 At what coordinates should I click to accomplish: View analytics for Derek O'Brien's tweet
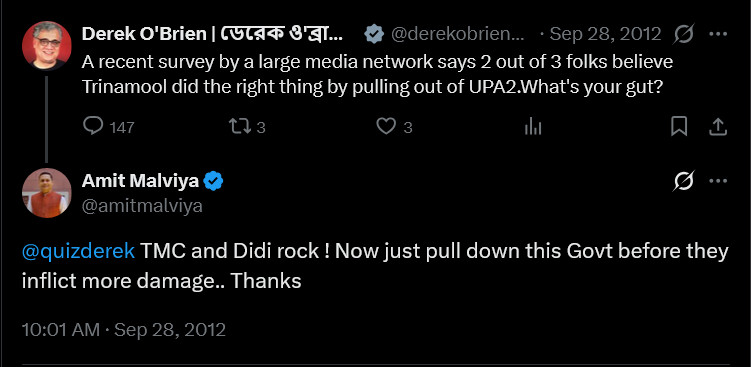click(x=533, y=127)
